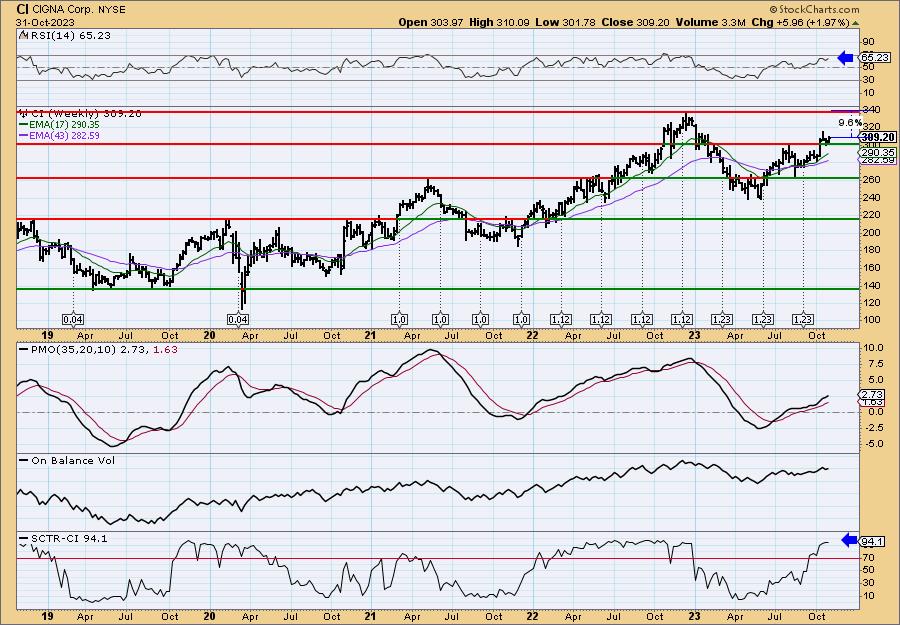Click the copyright symbol before StockCharts.com
The width and height of the screenshot is (900, 625).
pos(773,9)
